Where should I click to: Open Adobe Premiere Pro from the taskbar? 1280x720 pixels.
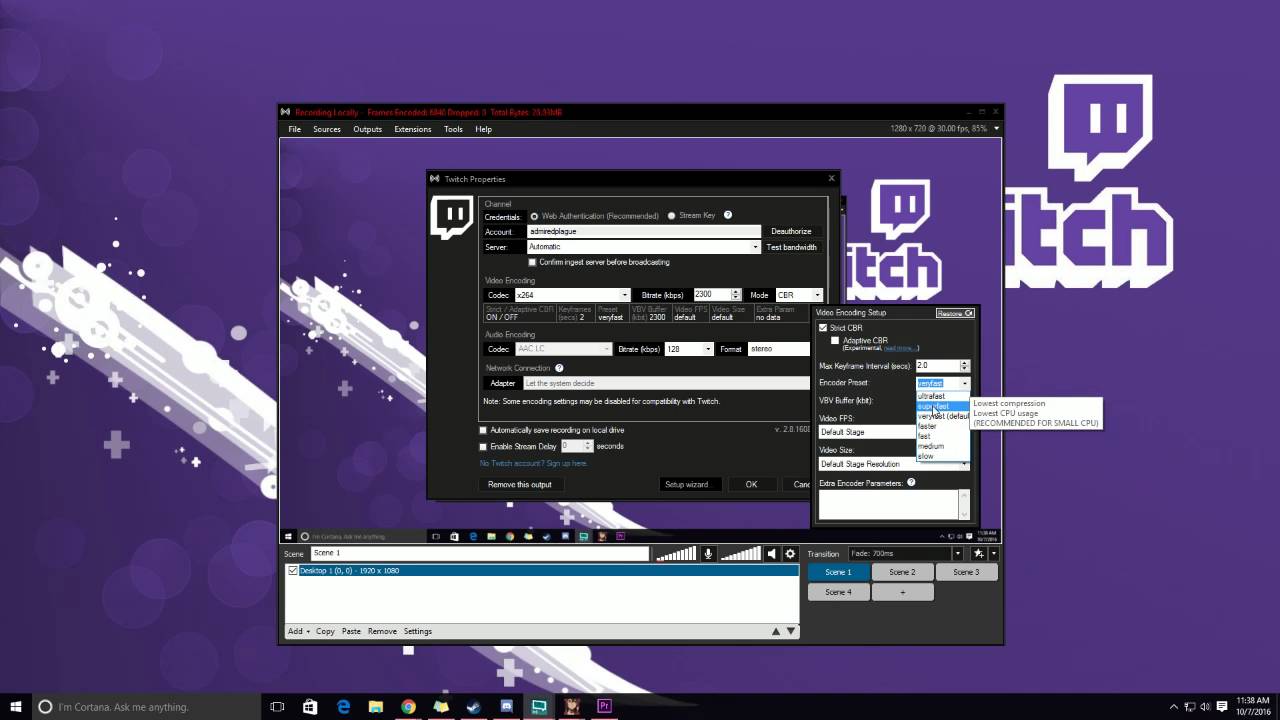click(604, 707)
